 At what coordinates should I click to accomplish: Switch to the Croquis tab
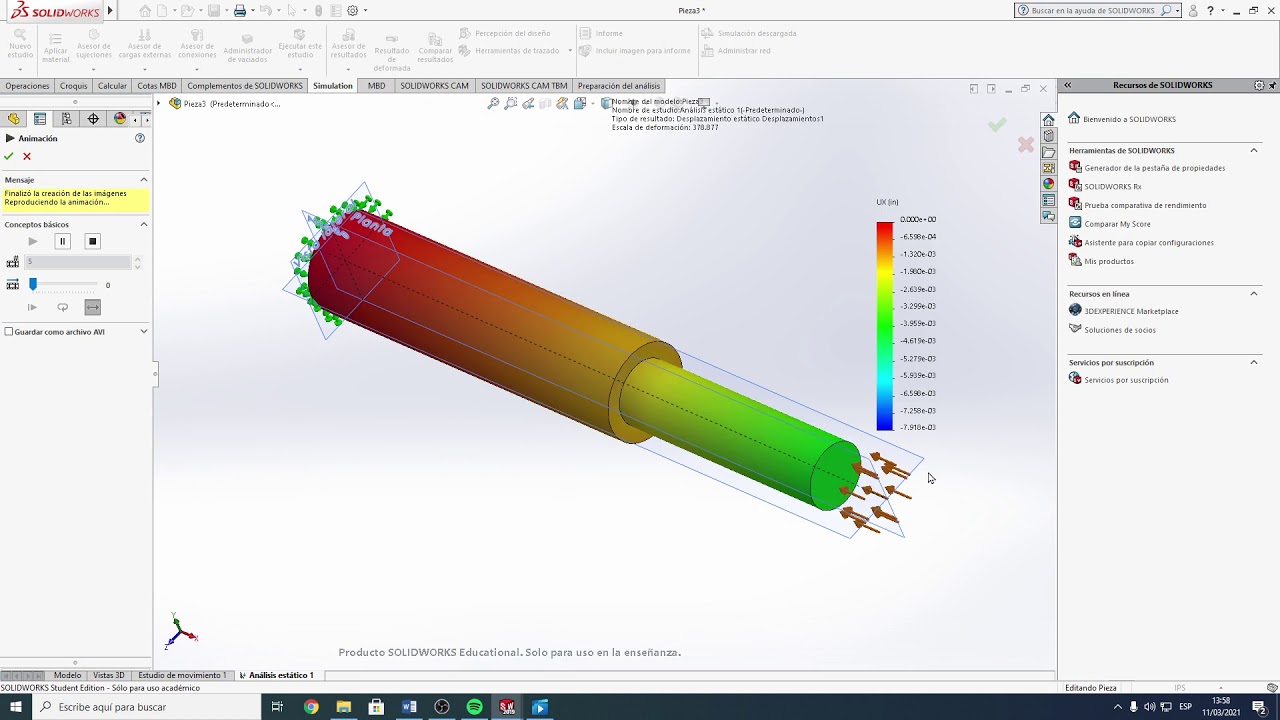[x=74, y=86]
